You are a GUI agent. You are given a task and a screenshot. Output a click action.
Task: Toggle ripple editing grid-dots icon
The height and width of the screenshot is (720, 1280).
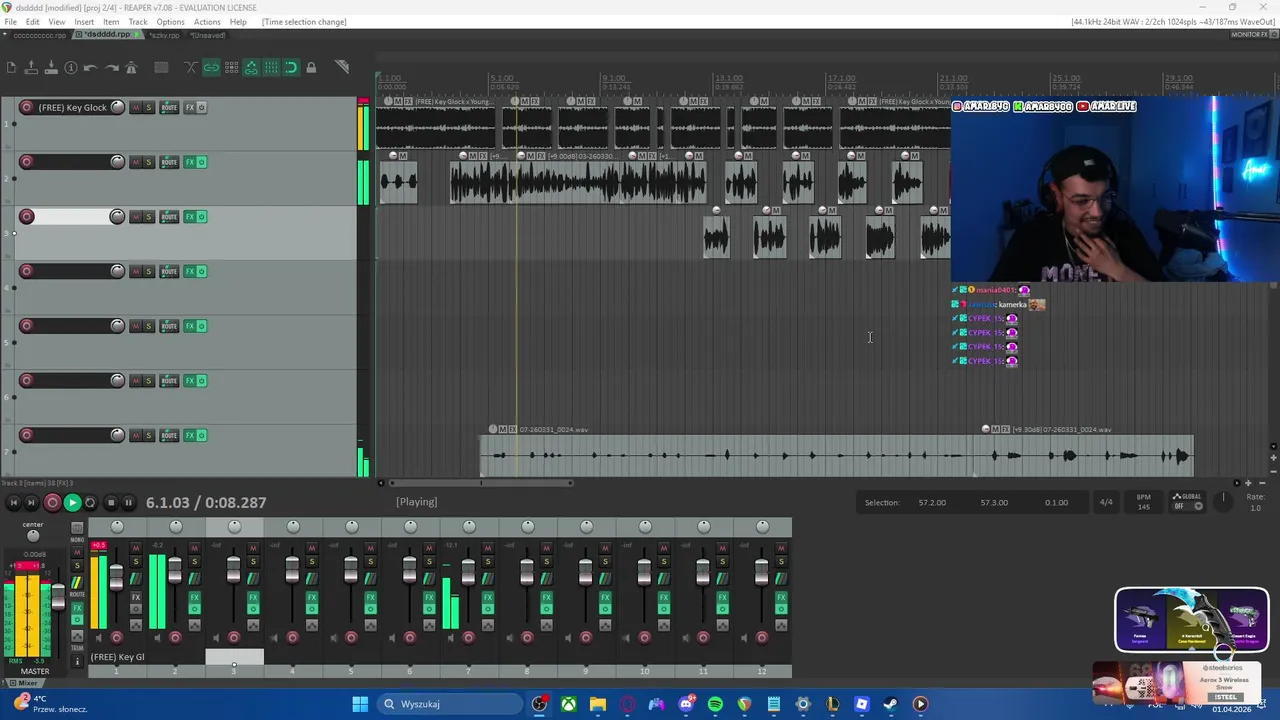point(231,67)
